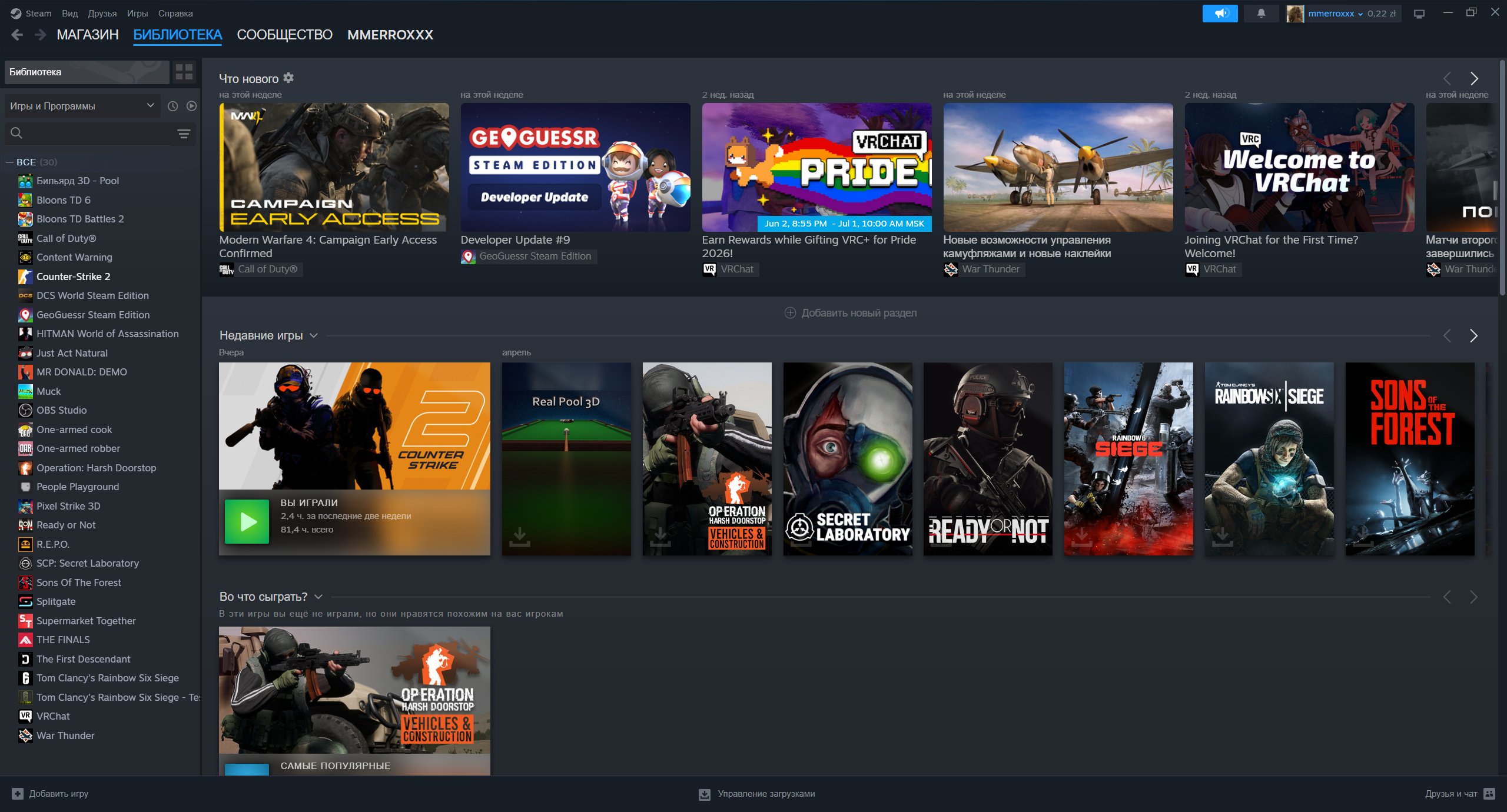
Task: Click the main content vertical scrollbar
Action: (x=1502, y=177)
